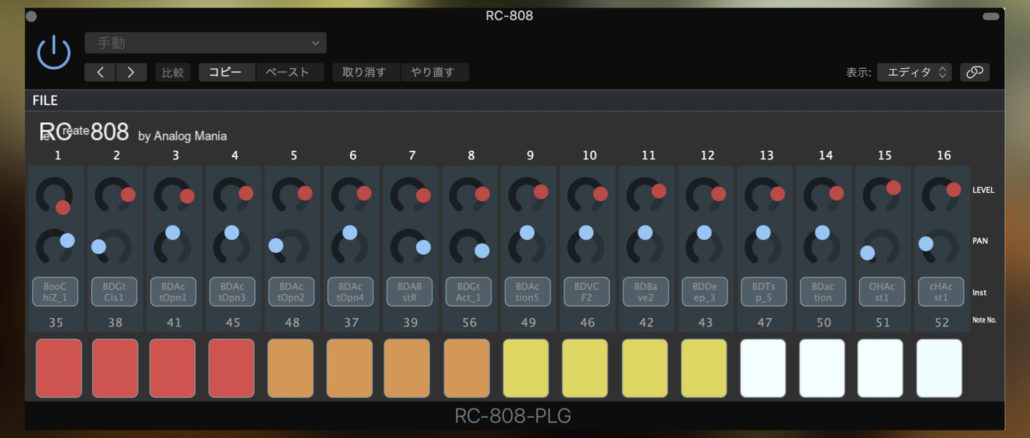
Task: Click the やり直す redo button
Action: click(x=433, y=72)
